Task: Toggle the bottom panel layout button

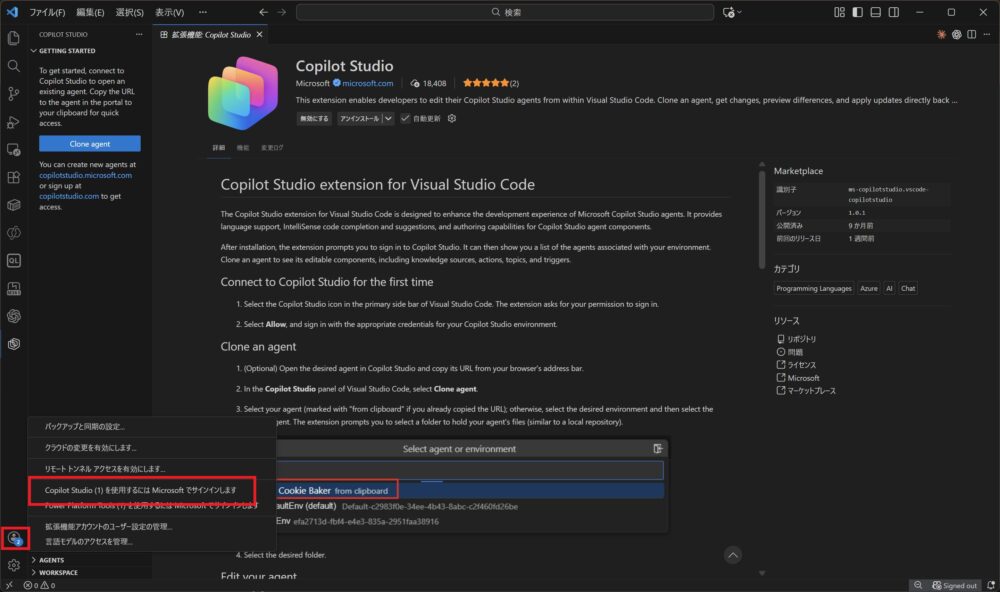Action: [875, 12]
